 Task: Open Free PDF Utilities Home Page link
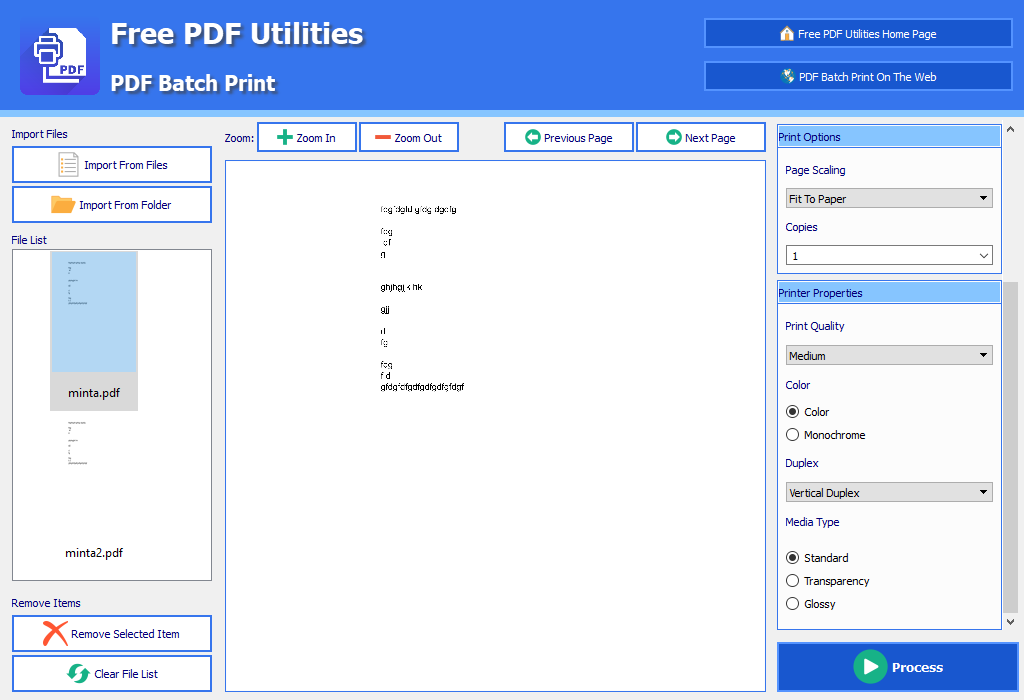click(x=858, y=34)
